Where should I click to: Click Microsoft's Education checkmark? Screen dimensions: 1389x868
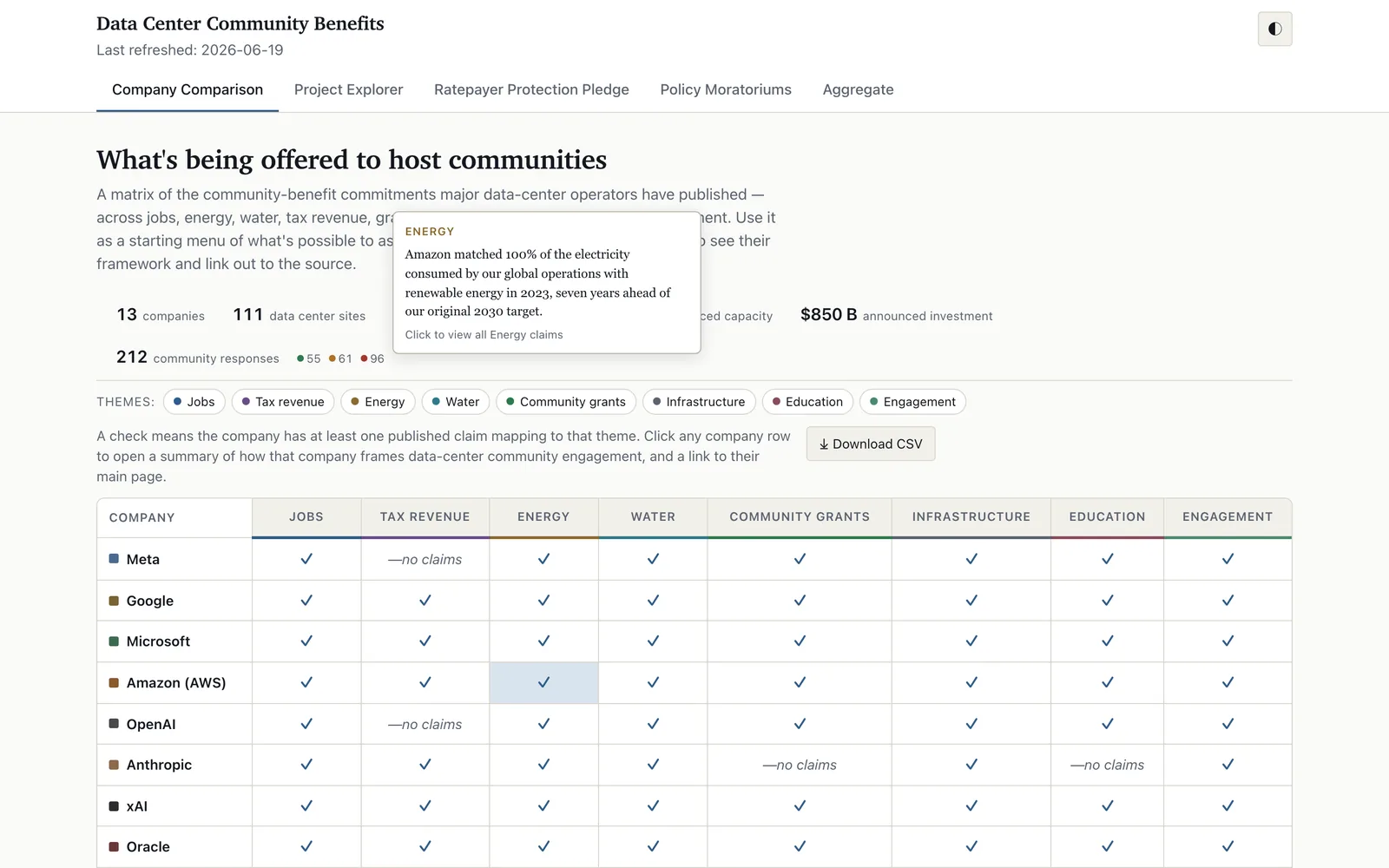click(x=1108, y=641)
